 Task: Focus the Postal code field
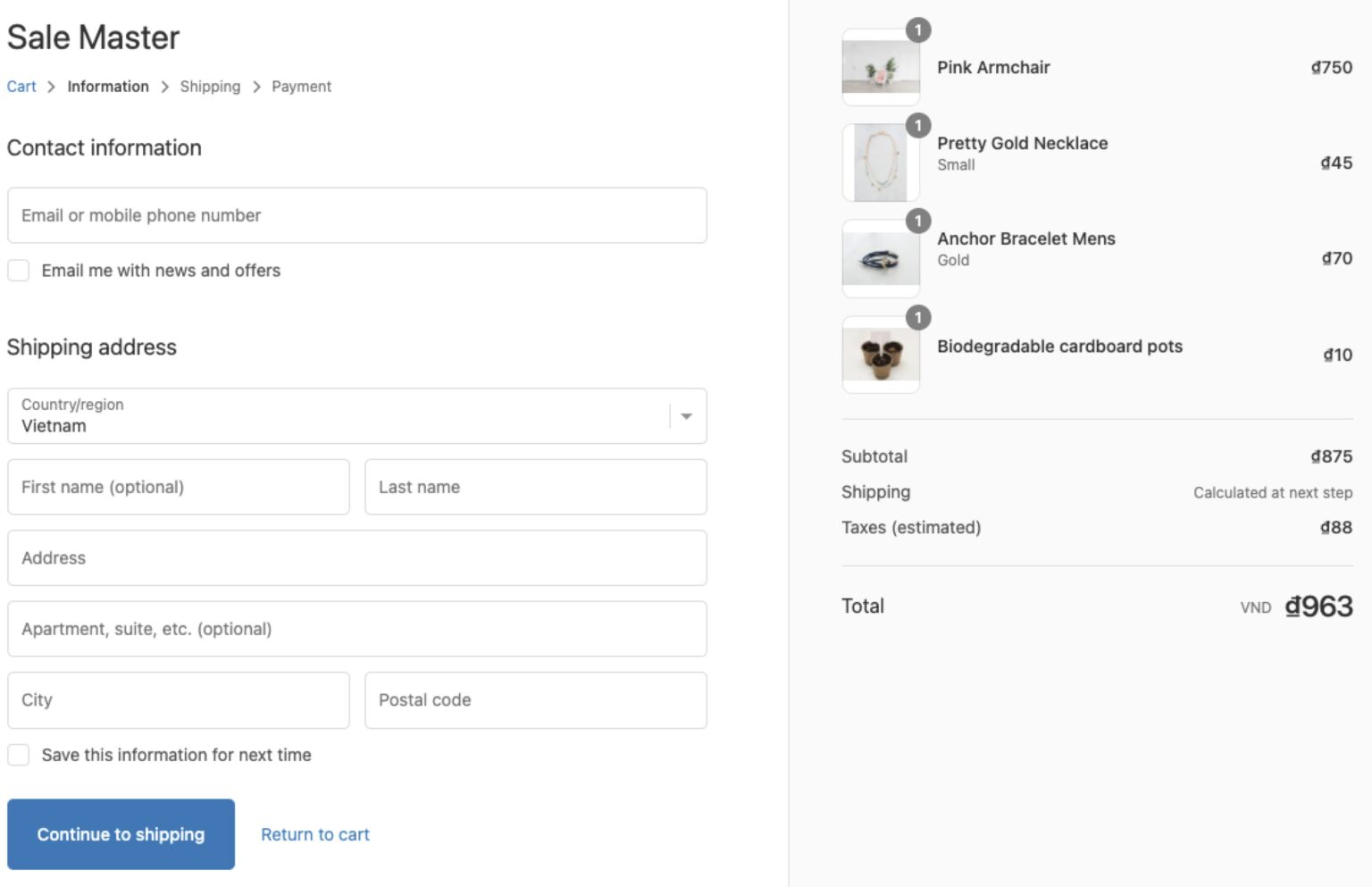point(536,700)
